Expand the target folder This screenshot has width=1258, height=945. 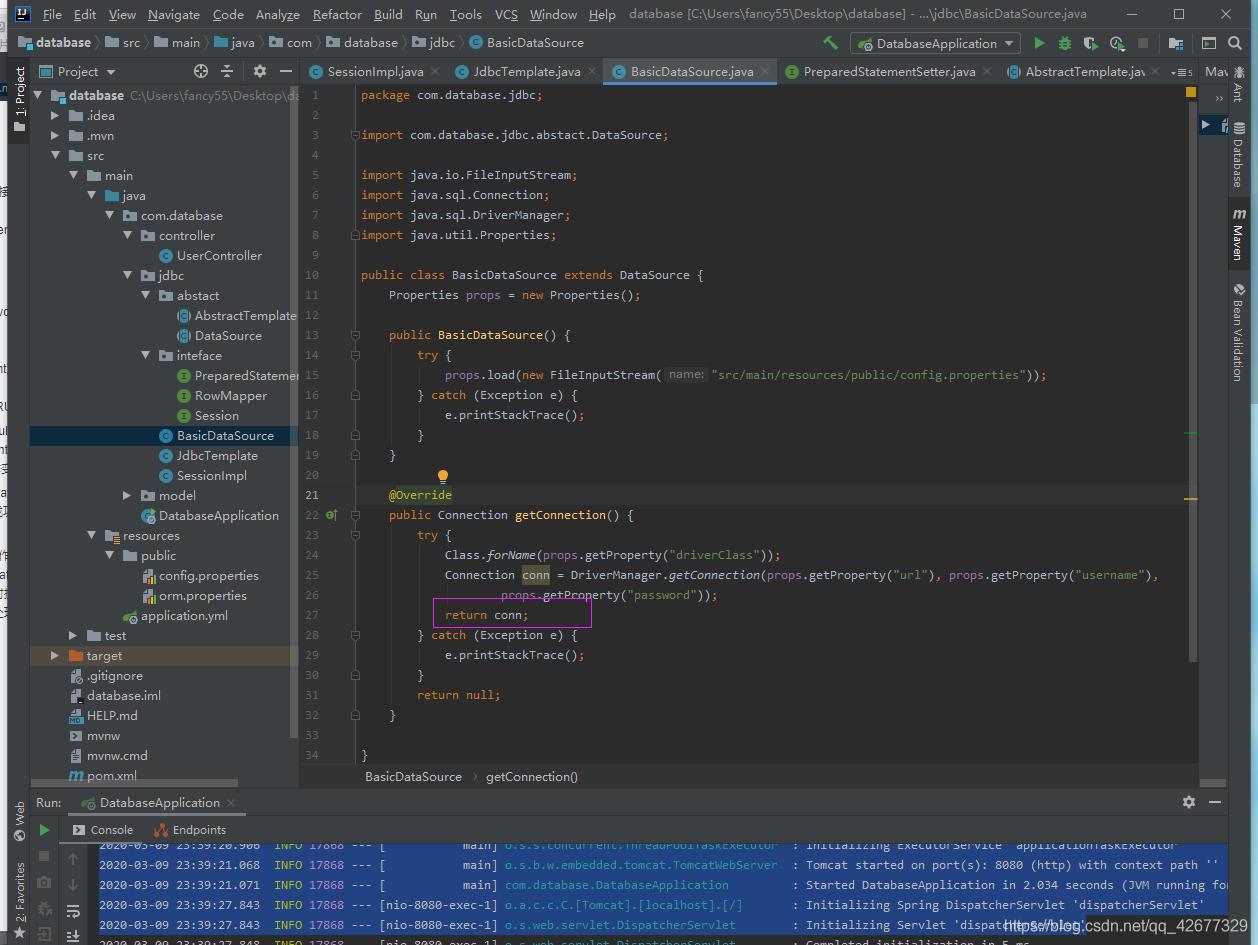coord(55,656)
